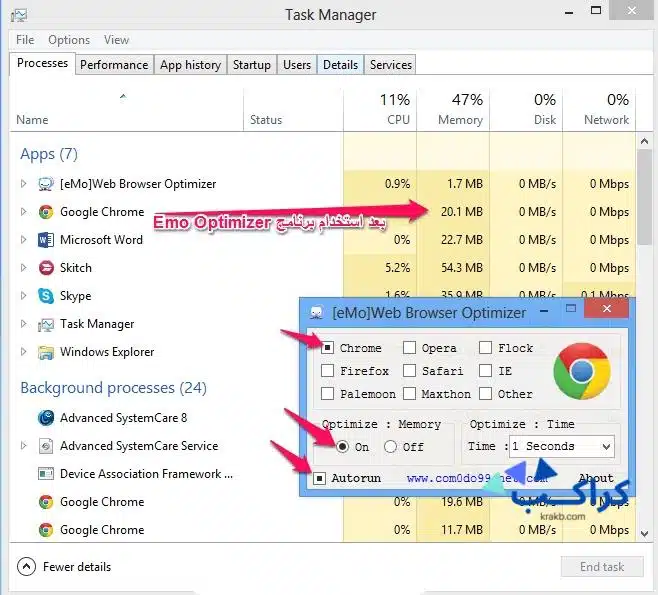Viewport: 658px width, 595px height.
Task: Click the process list scrollbar down arrow
Action: [645, 534]
